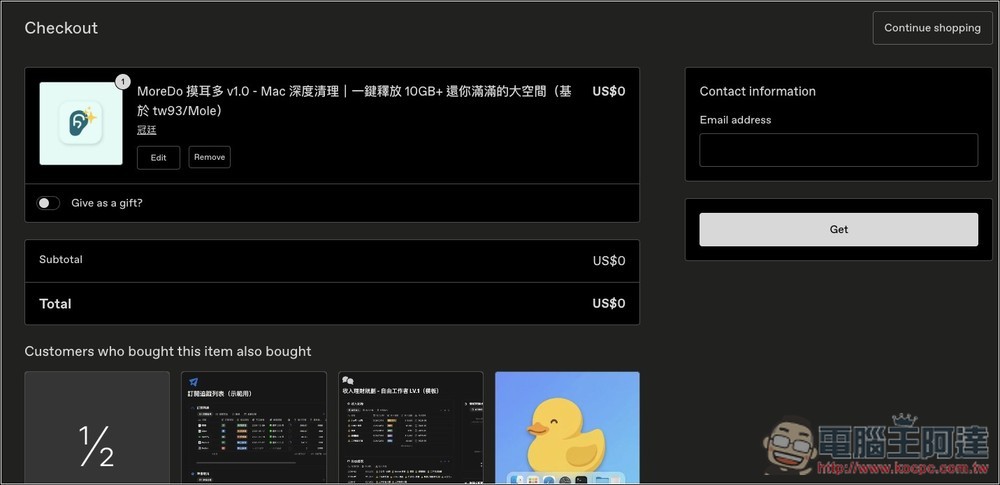Click 'Customers who bought this item also bought' heading
Viewport: 1000px width, 485px height.
168,352
